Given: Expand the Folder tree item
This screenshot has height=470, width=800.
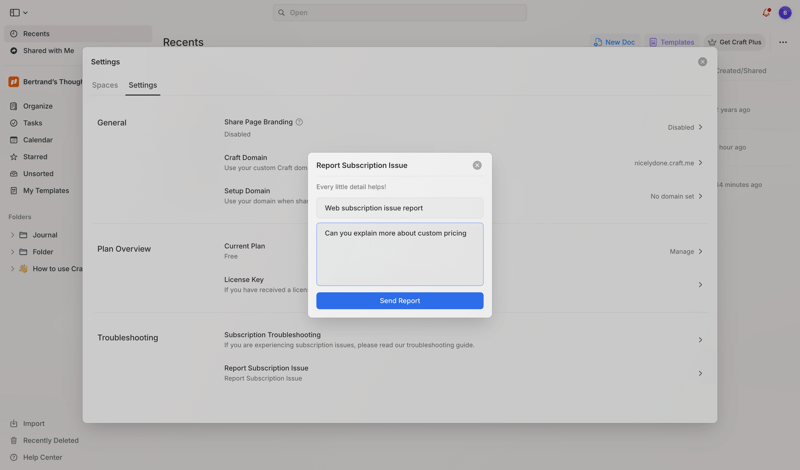Looking at the screenshot, I should tap(12, 252).
